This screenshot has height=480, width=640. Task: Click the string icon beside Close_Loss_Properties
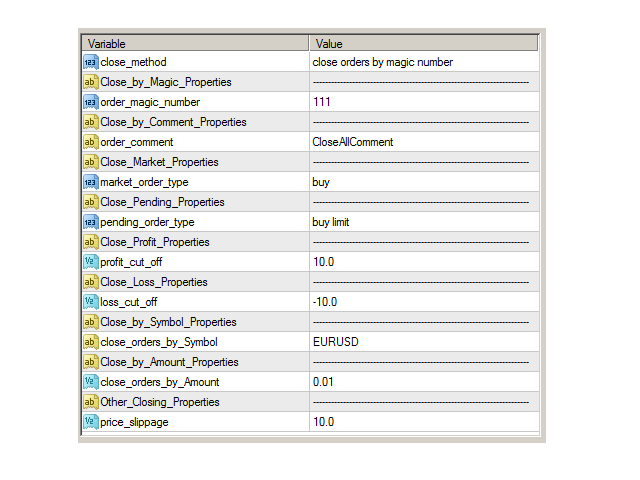pos(91,282)
